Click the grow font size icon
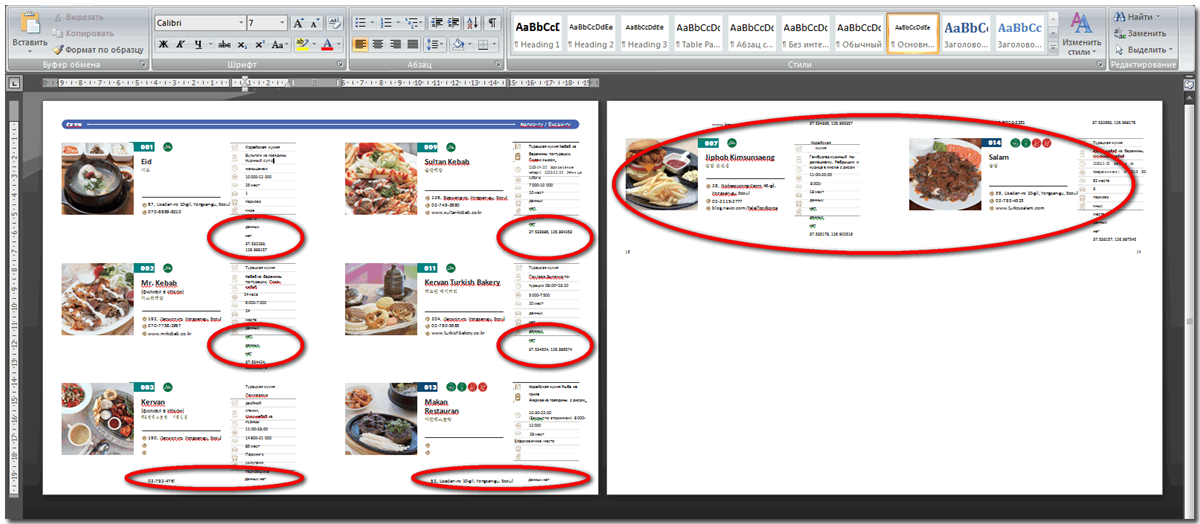Screen dimensions: 1200x524 [298, 22]
